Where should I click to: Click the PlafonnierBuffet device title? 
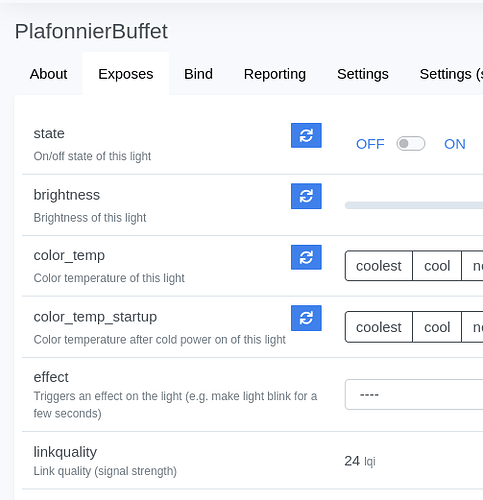pos(91,31)
